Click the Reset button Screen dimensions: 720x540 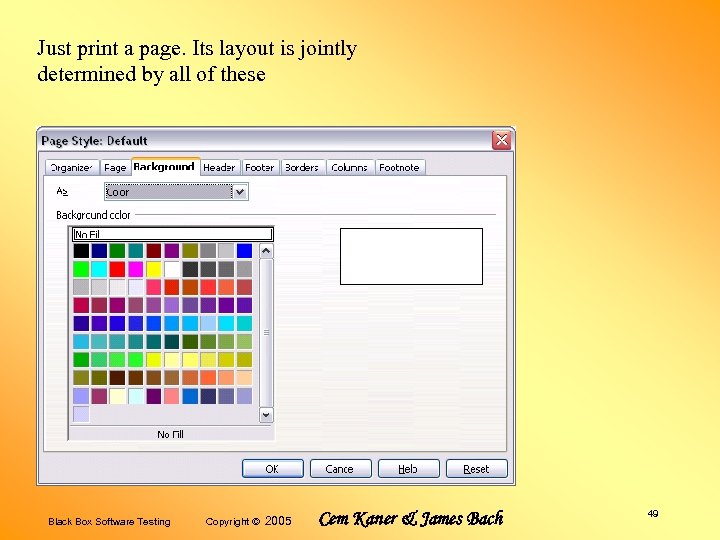[x=476, y=469]
